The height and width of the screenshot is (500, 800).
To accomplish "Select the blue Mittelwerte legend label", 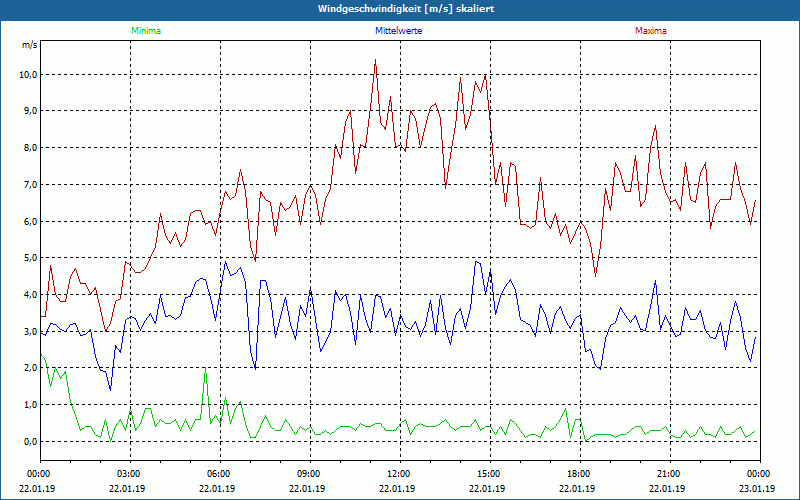I will (x=398, y=31).
